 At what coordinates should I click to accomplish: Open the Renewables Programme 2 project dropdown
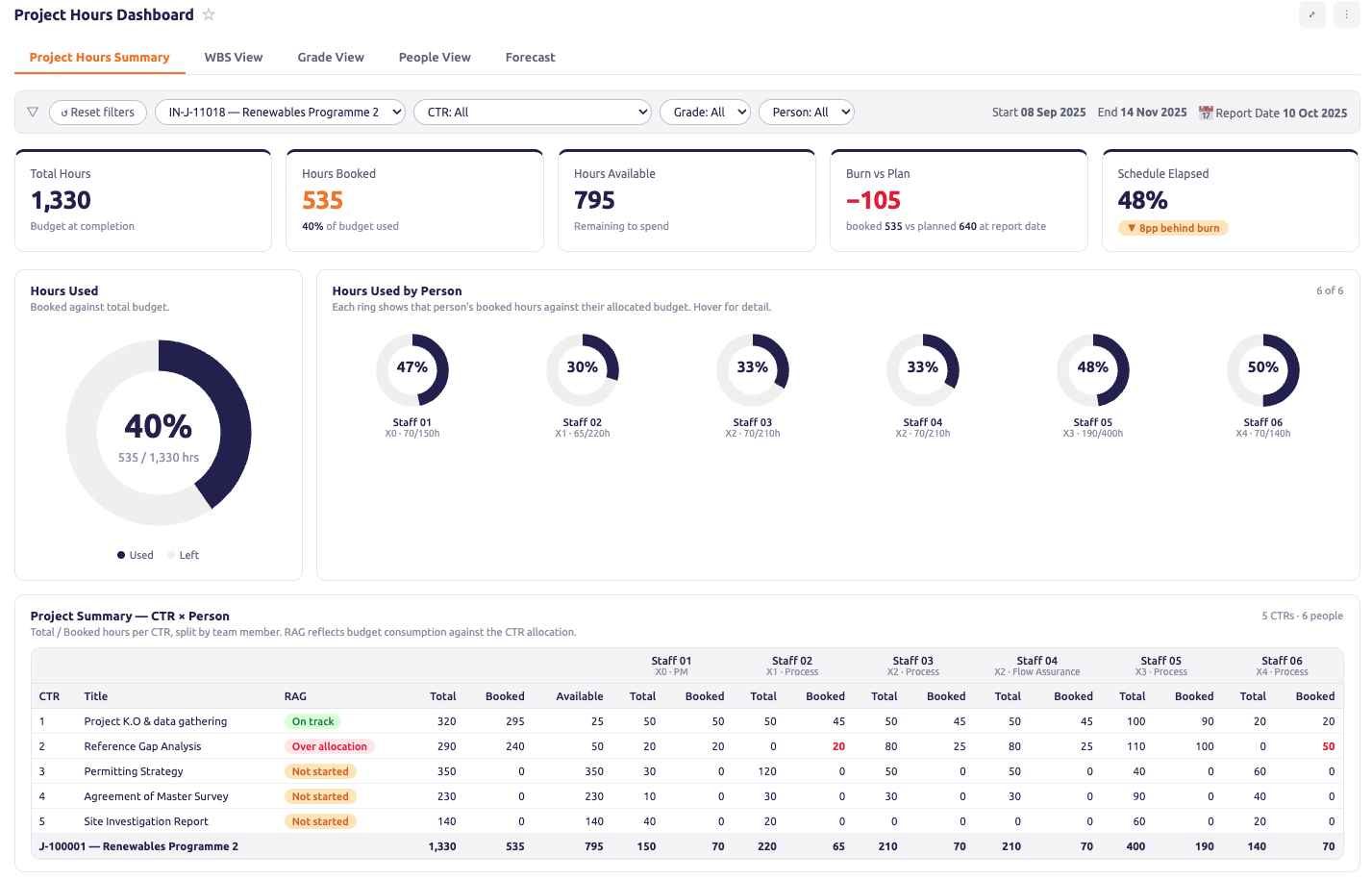pyautogui.click(x=280, y=113)
